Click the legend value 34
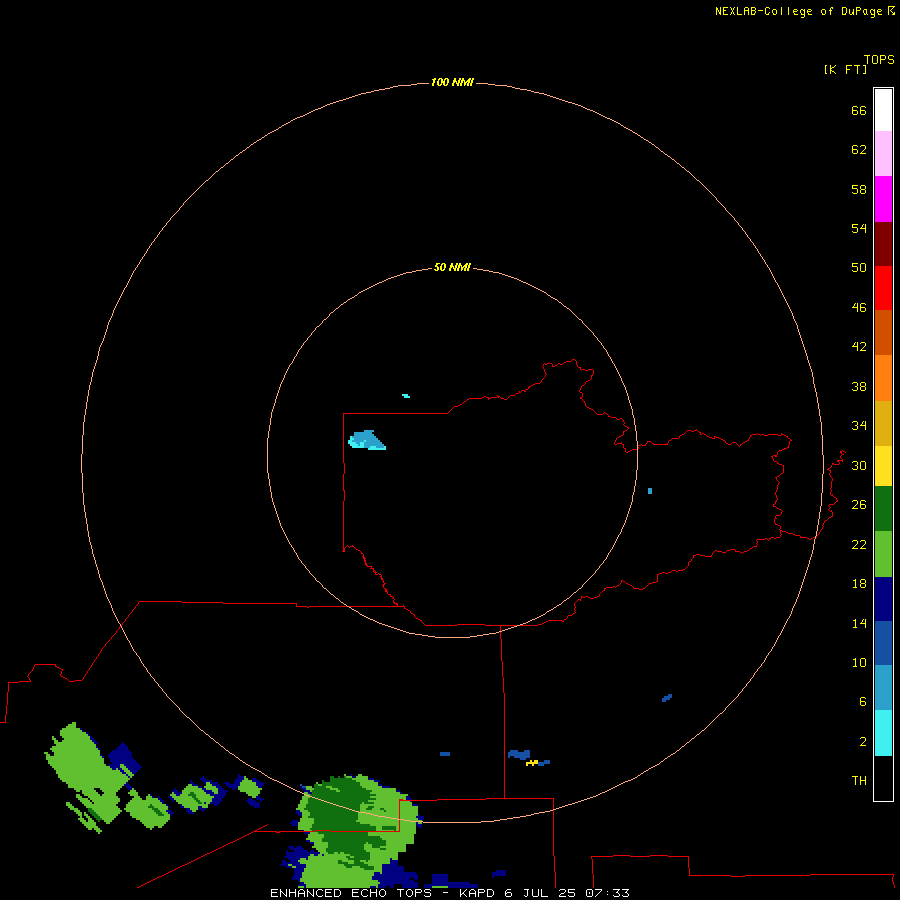This screenshot has height=900, width=900. click(x=859, y=425)
